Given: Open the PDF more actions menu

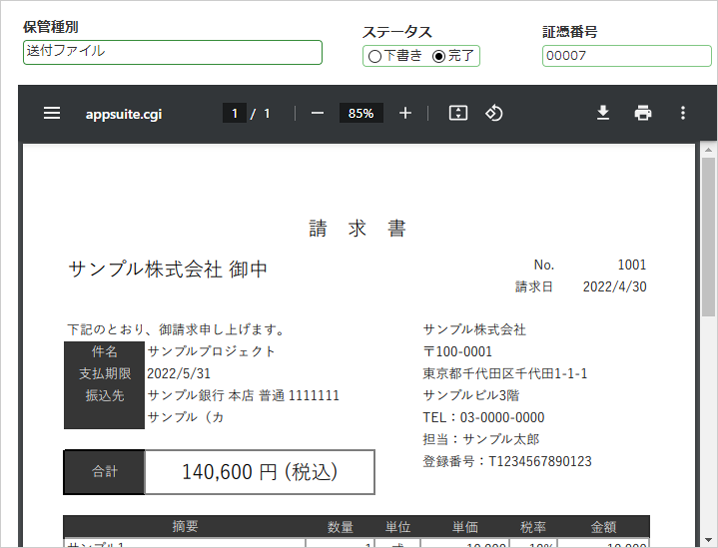Looking at the screenshot, I should [683, 113].
